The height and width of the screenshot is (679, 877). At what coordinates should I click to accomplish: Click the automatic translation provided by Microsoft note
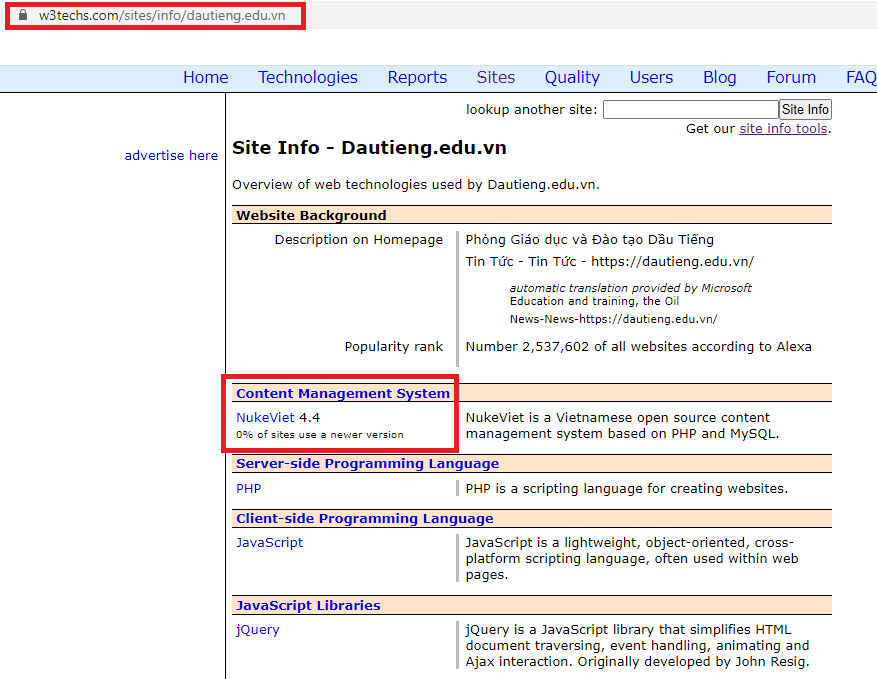click(630, 288)
